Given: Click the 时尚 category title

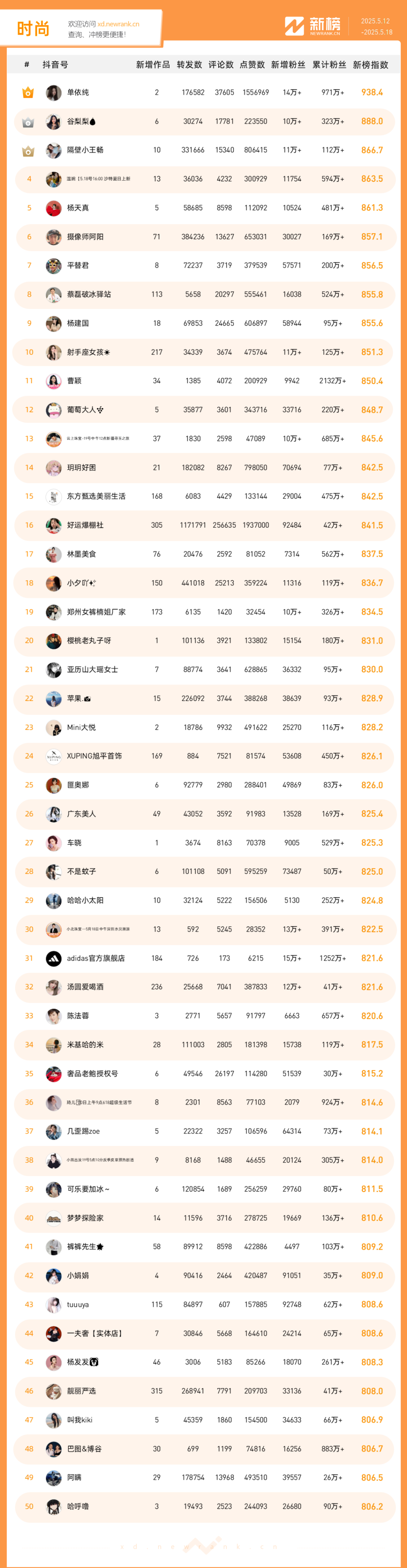Looking at the screenshot, I should [x=33, y=29].
